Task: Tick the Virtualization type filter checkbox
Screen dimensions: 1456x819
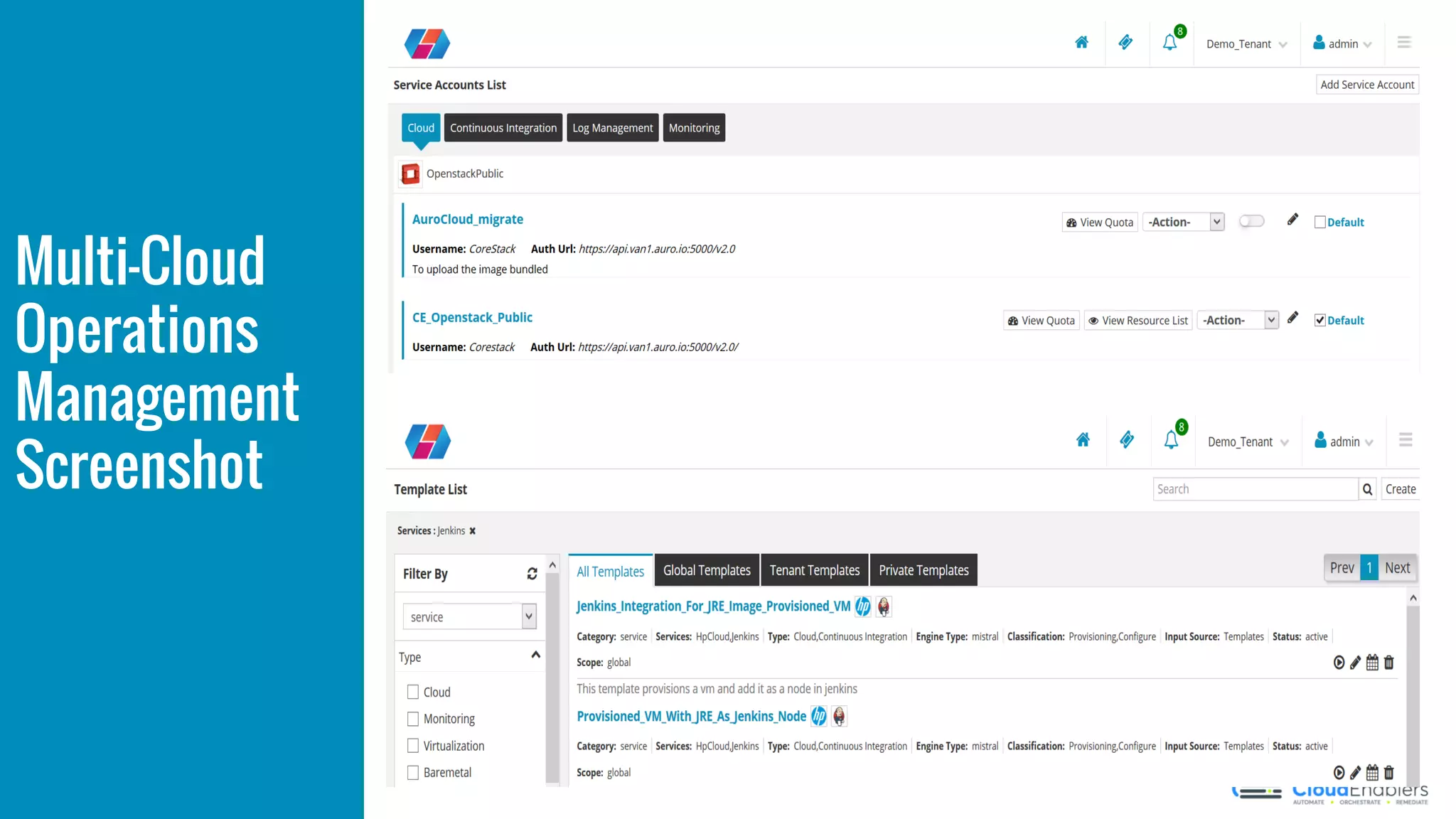Action: [413, 746]
